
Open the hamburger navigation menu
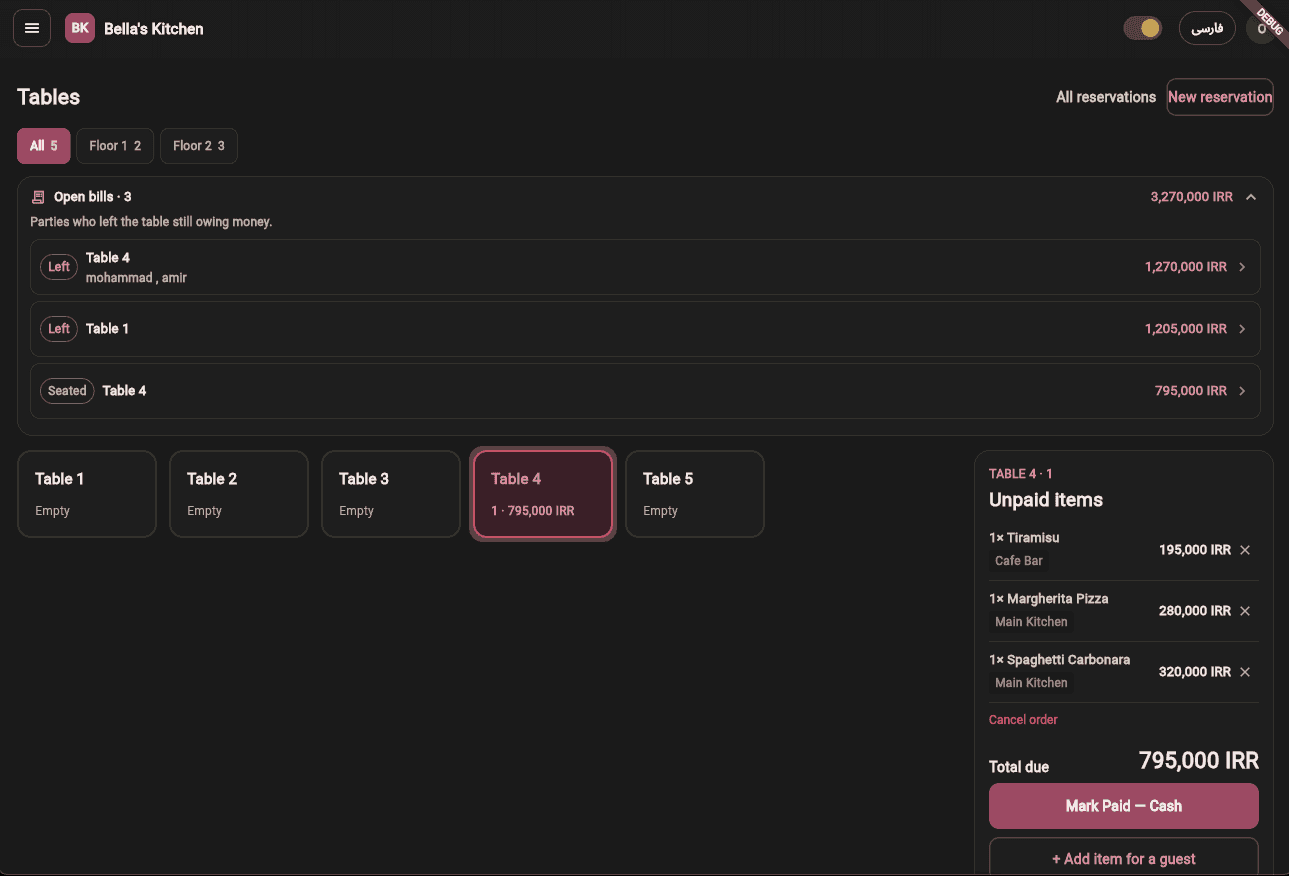32,28
